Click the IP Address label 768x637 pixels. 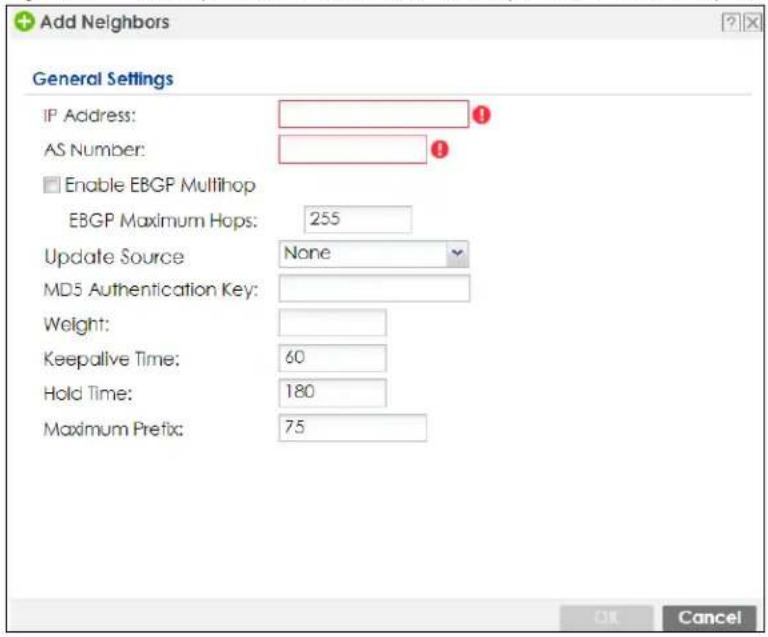(x=90, y=116)
